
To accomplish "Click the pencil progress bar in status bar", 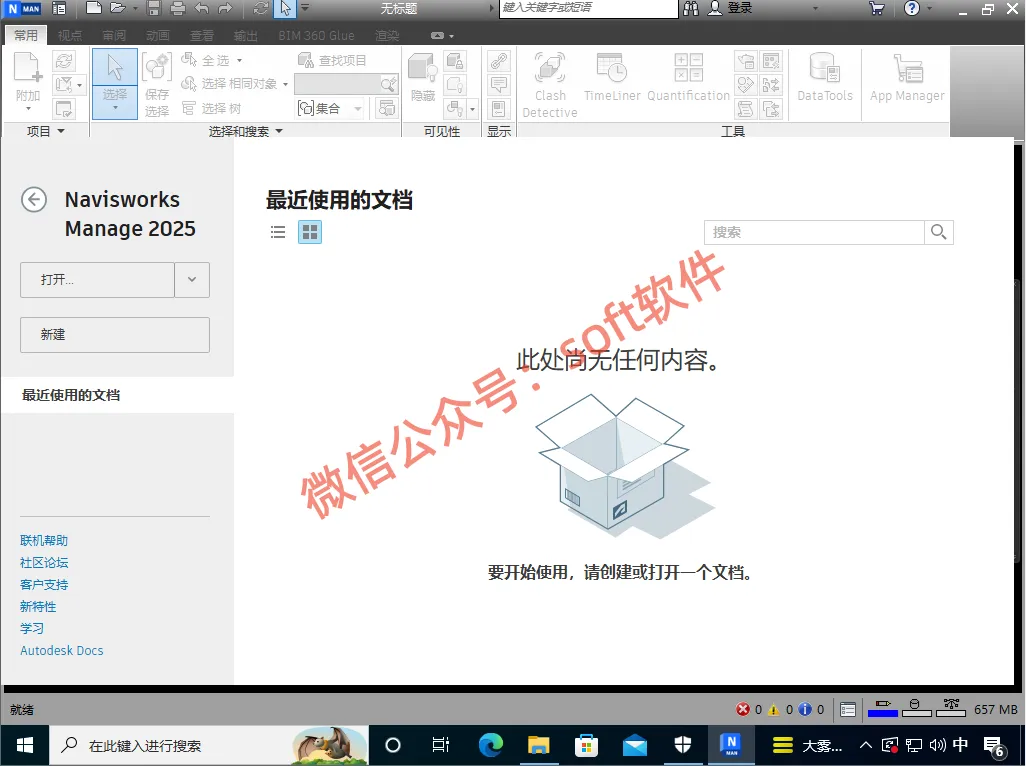I will [x=883, y=708].
